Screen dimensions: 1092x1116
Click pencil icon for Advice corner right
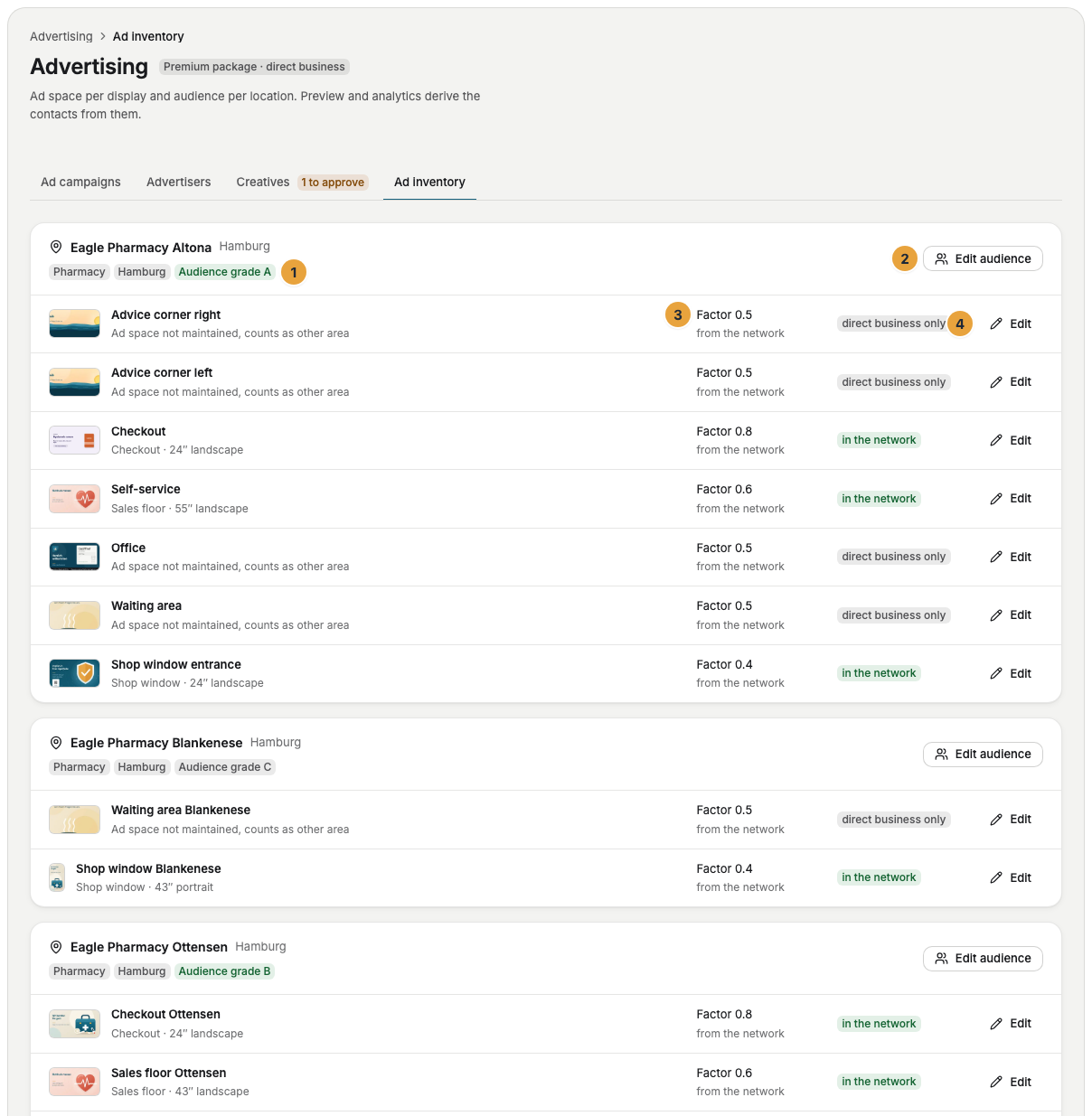pos(996,324)
